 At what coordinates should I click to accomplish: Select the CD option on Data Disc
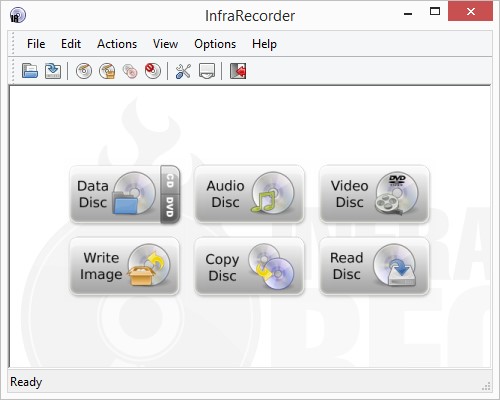pyautogui.click(x=170, y=180)
